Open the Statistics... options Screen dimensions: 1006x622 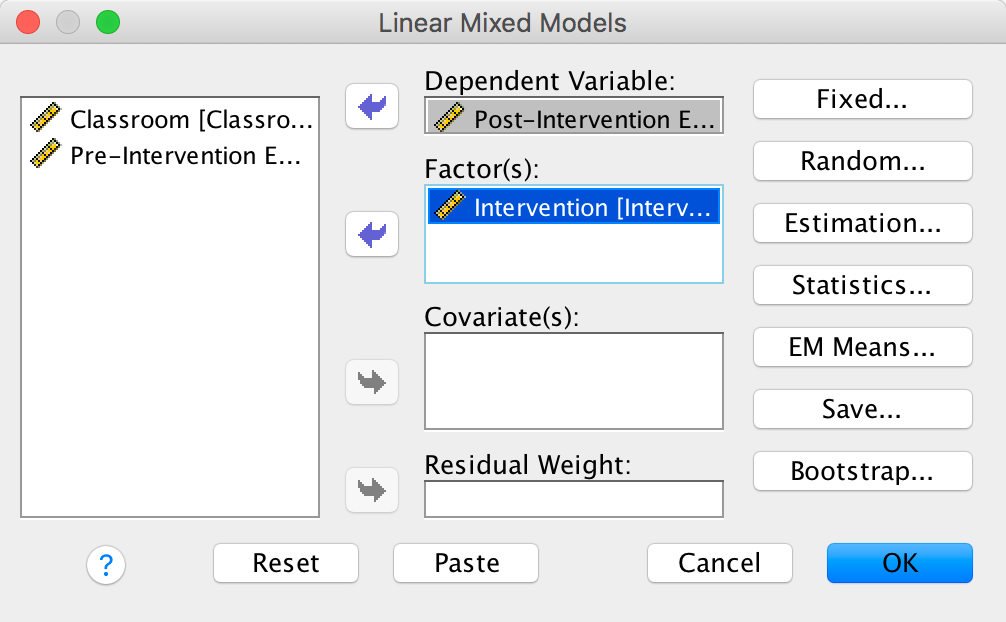point(862,285)
